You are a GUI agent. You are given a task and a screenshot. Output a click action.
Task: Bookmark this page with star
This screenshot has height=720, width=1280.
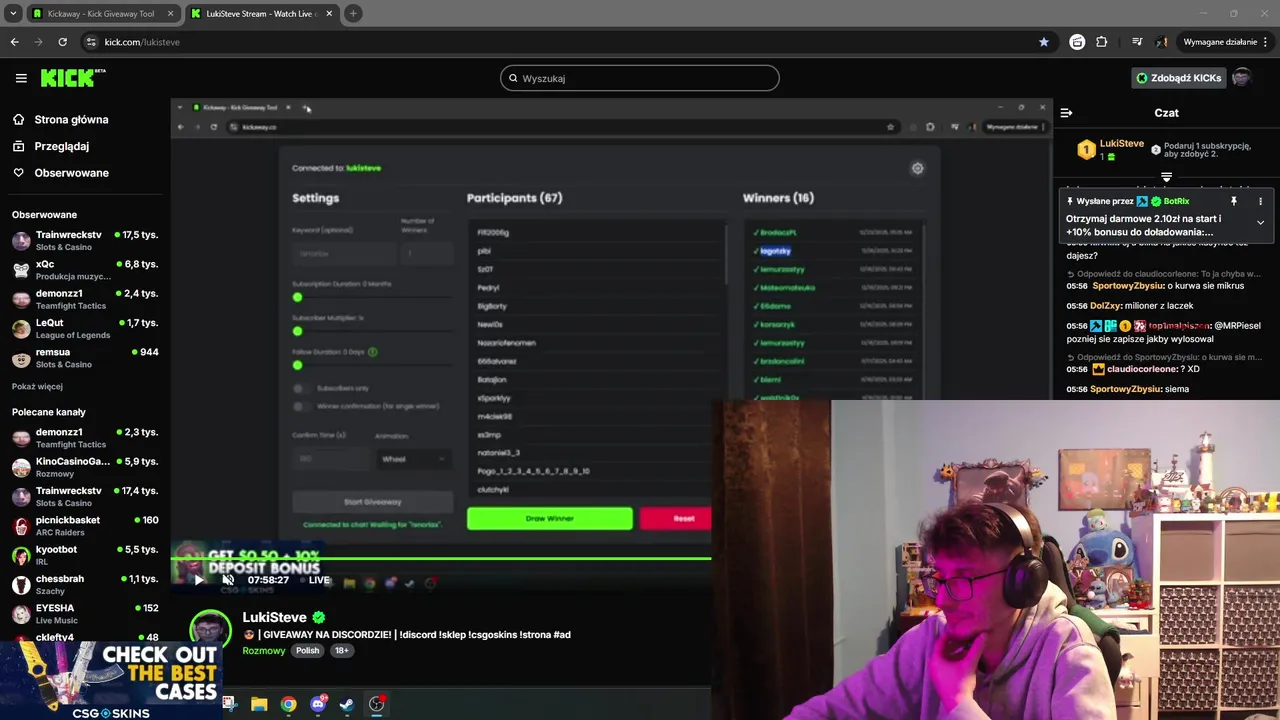[1044, 42]
